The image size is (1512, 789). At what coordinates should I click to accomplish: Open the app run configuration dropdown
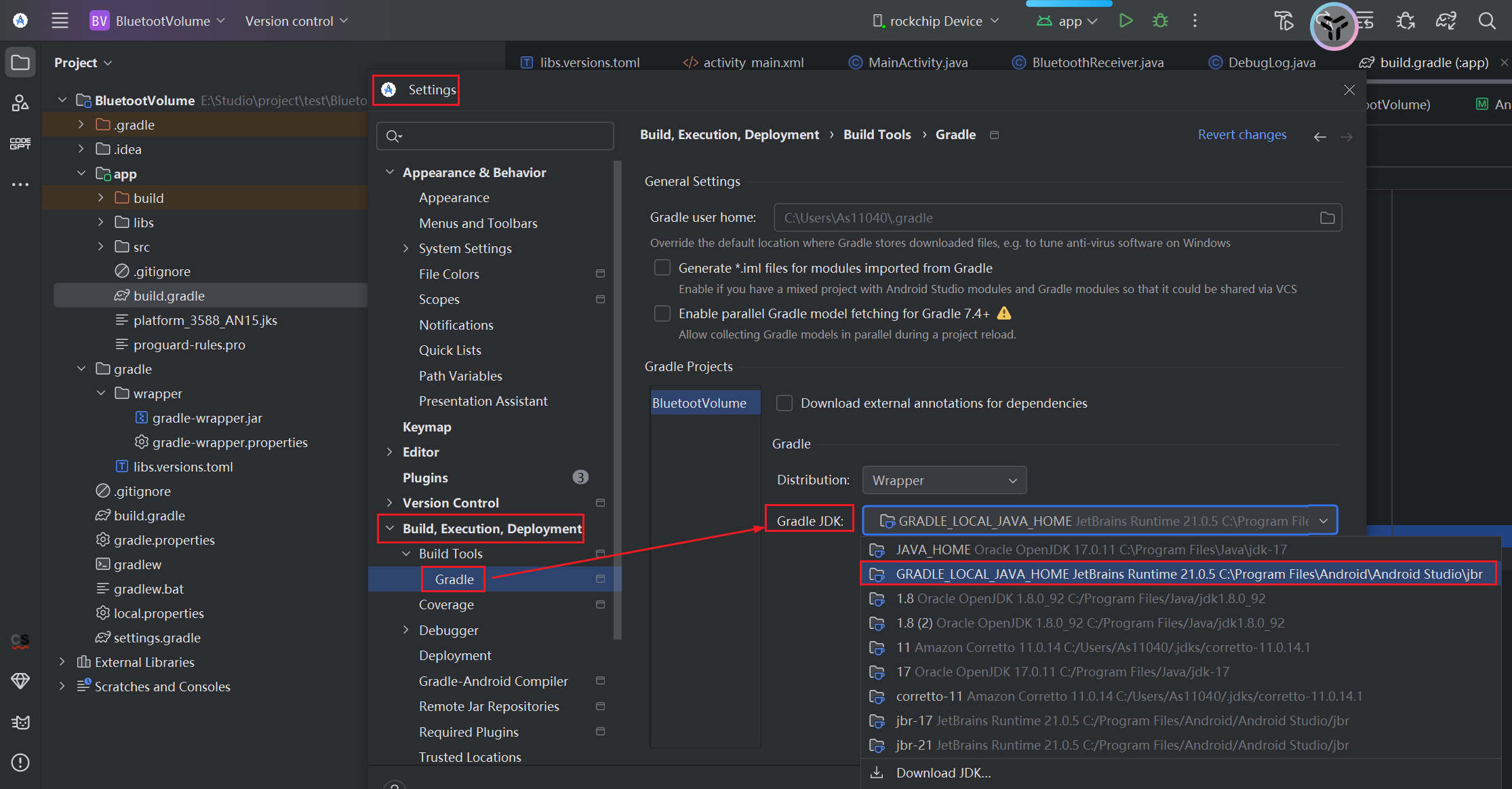[x=1068, y=21]
